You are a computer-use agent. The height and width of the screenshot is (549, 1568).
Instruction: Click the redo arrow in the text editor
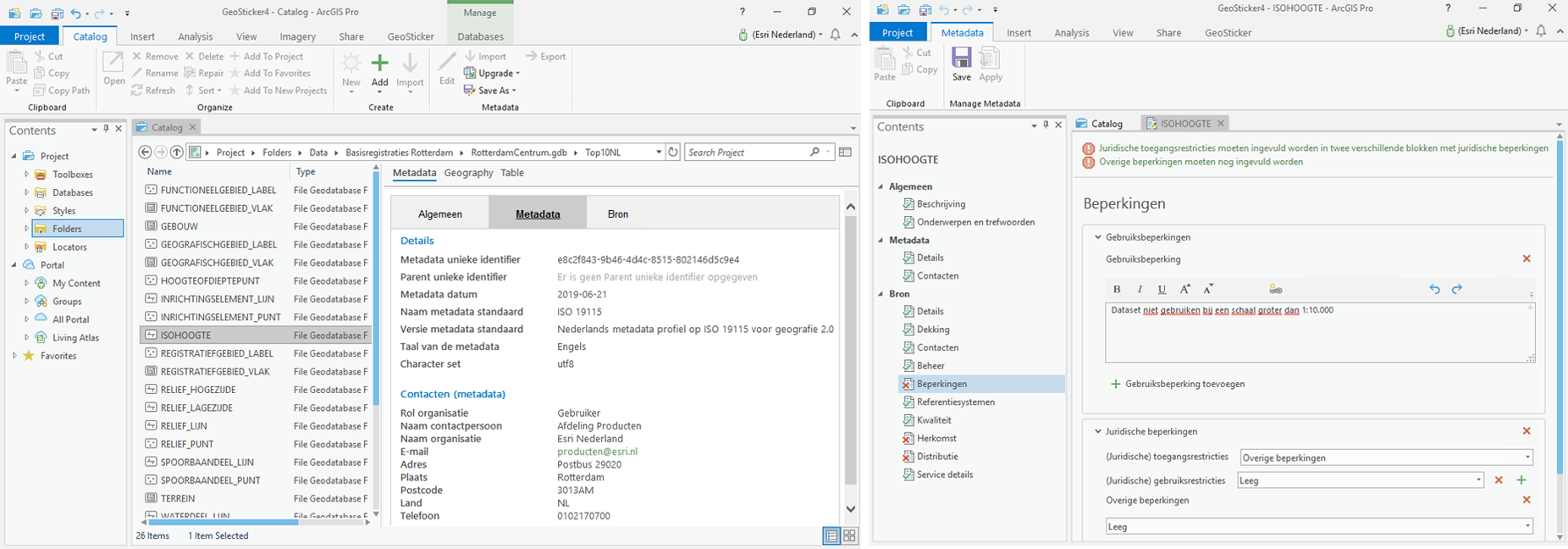1457,289
